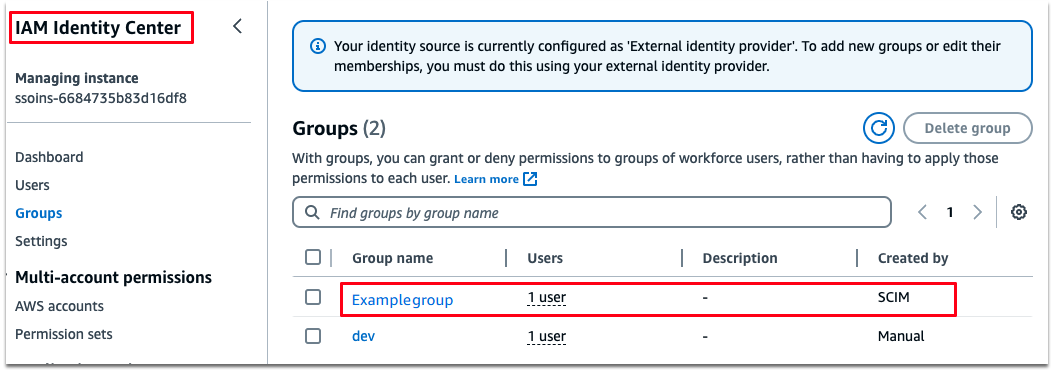The height and width of the screenshot is (372, 1057).
Task: Click 1 user in Examplegroup row
Action: click(x=547, y=297)
